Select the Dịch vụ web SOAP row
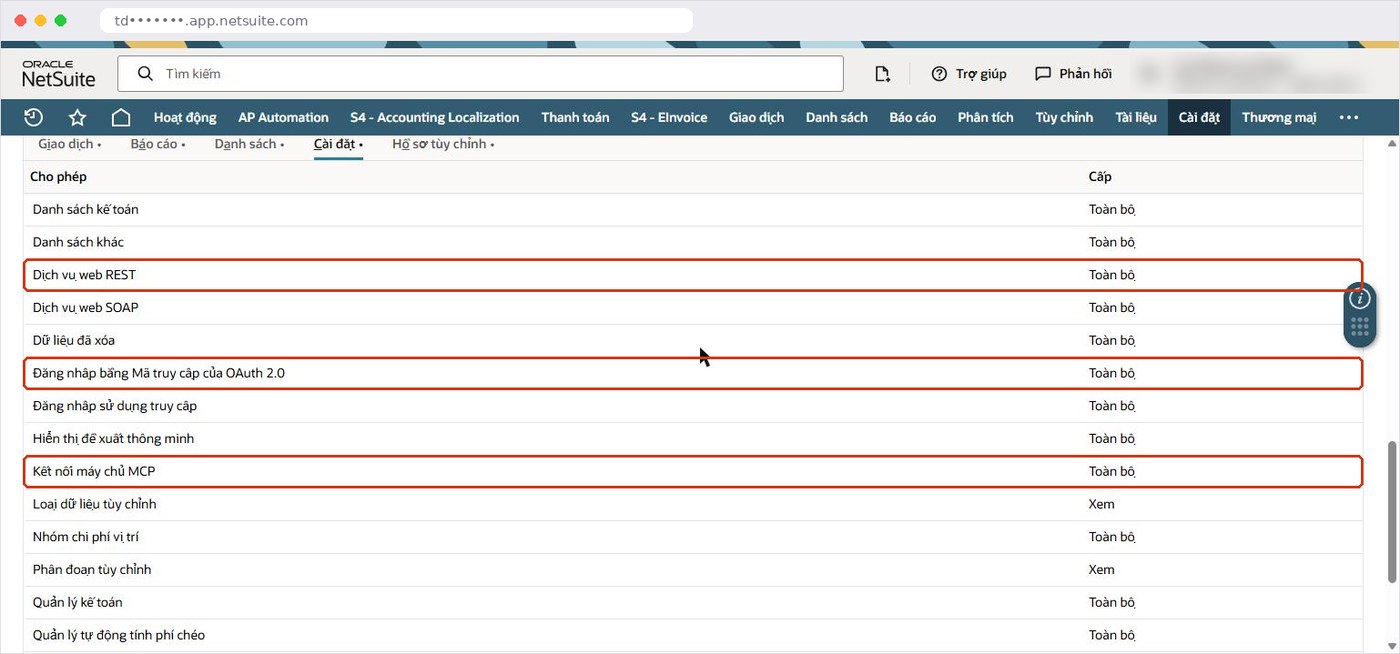This screenshot has width=1400, height=654. click(x=693, y=308)
